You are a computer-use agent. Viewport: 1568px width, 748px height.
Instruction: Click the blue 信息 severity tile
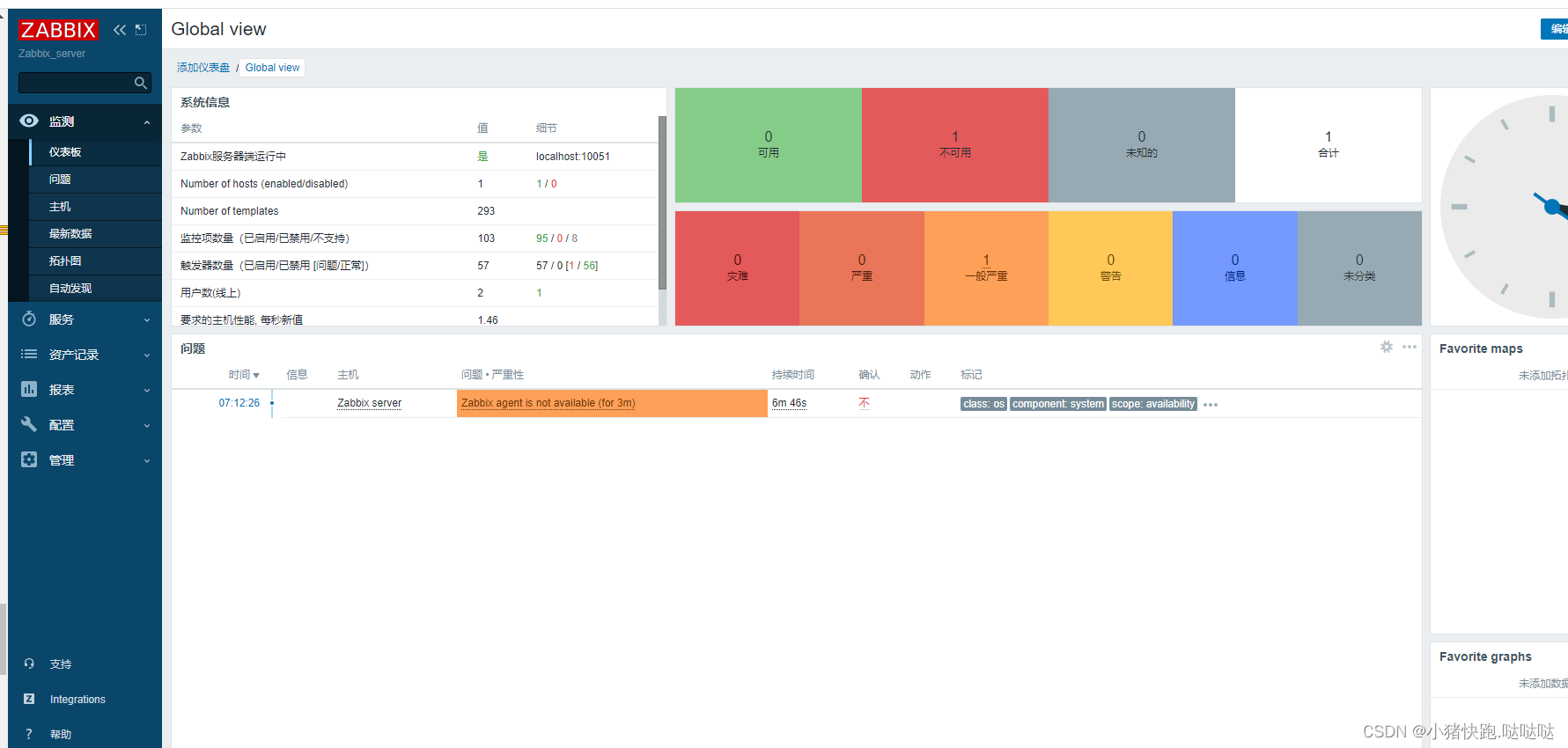pyautogui.click(x=1235, y=268)
